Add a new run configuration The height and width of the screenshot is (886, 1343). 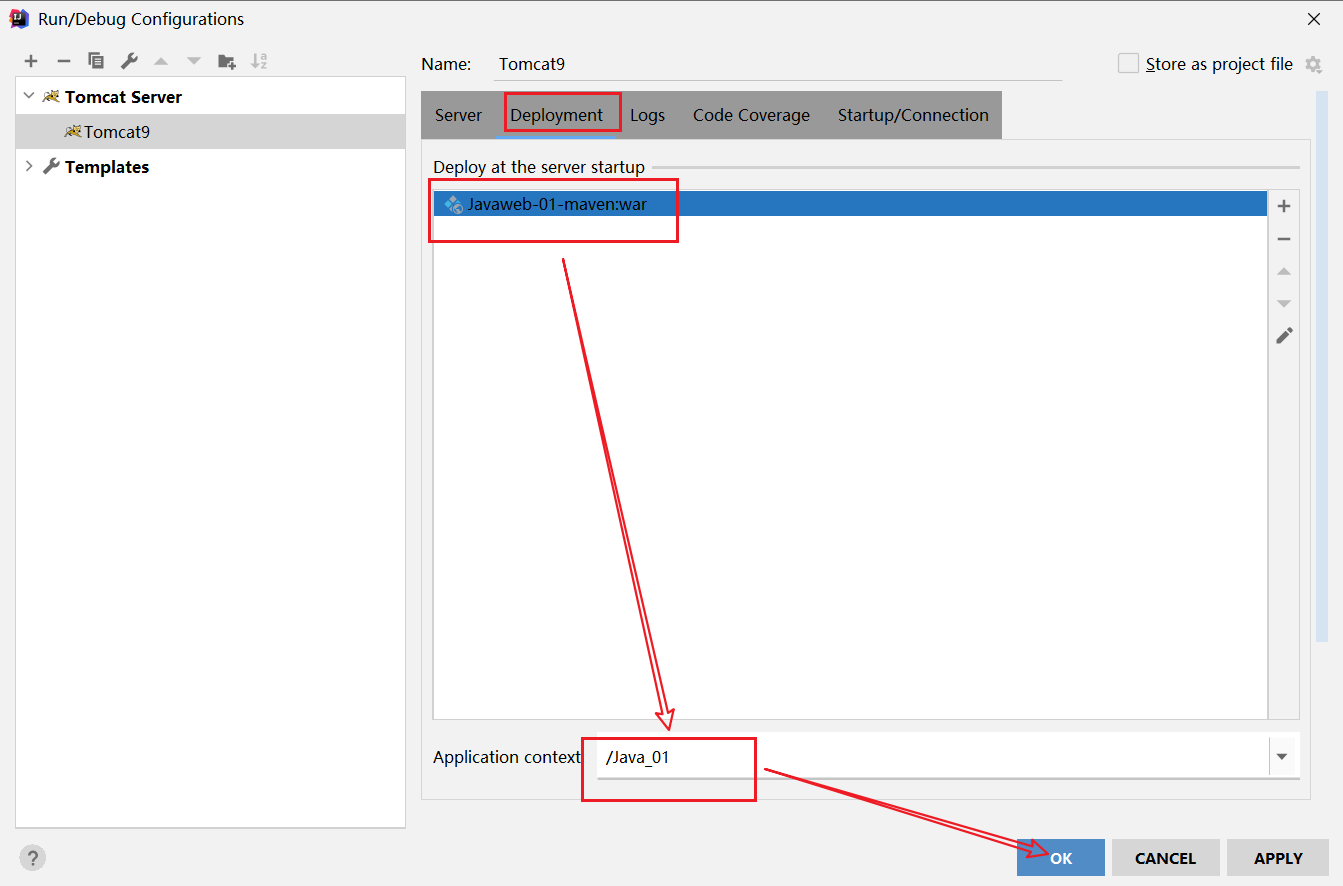[31, 61]
